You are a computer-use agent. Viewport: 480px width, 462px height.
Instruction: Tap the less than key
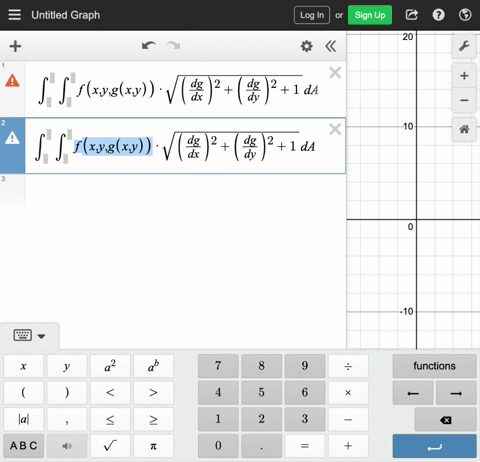pos(110,393)
